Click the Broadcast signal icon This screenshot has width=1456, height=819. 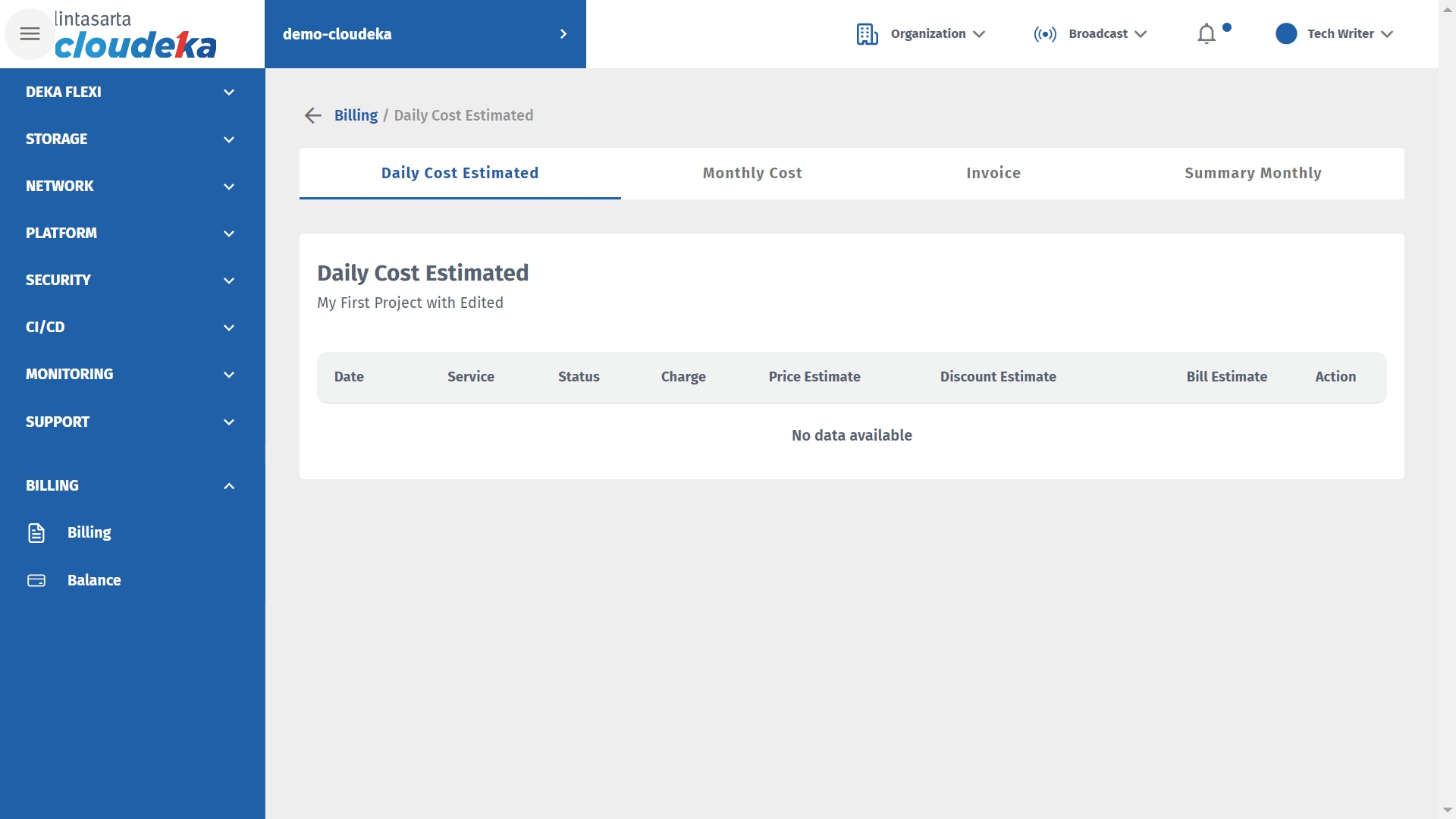coord(1045,34)
